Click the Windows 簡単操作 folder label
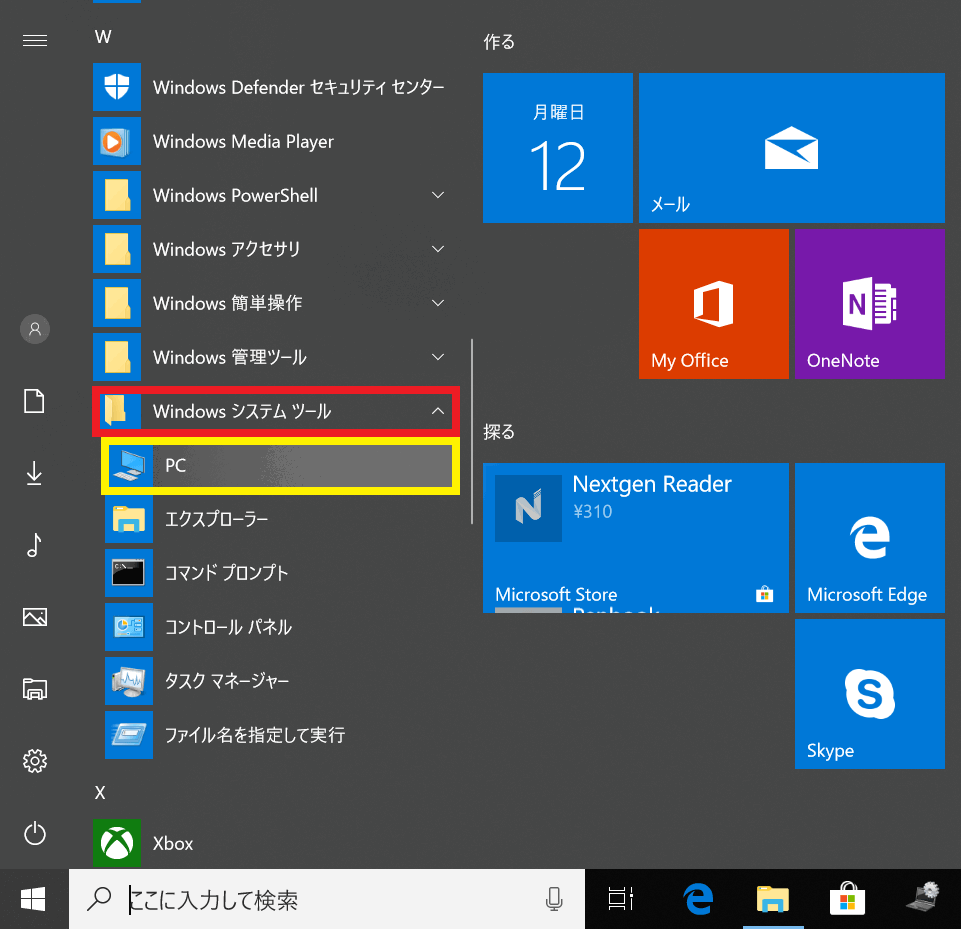Image resolution: width=961 pixels, height=929 pixels. click(227, 303)
